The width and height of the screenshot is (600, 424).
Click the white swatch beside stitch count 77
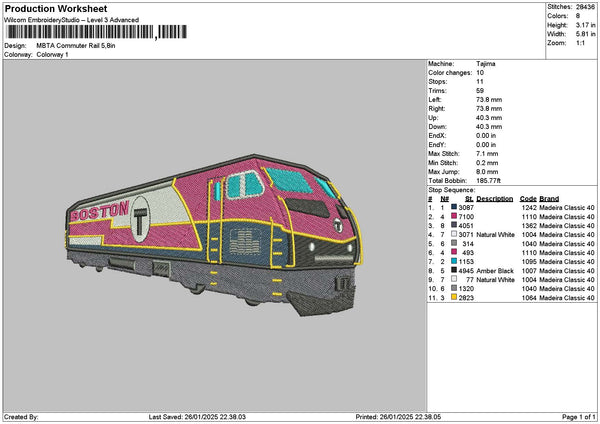[x=454, y=279]
